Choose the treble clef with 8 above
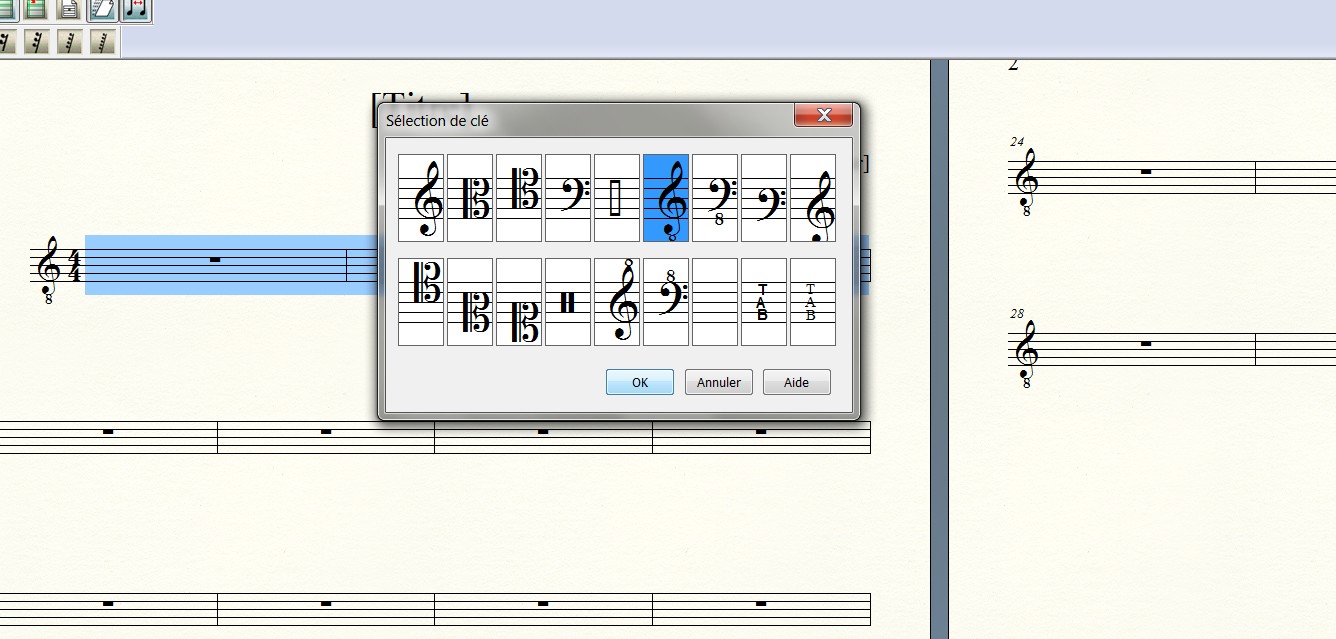Viewport: 1336px width, 639px height. 617,302
